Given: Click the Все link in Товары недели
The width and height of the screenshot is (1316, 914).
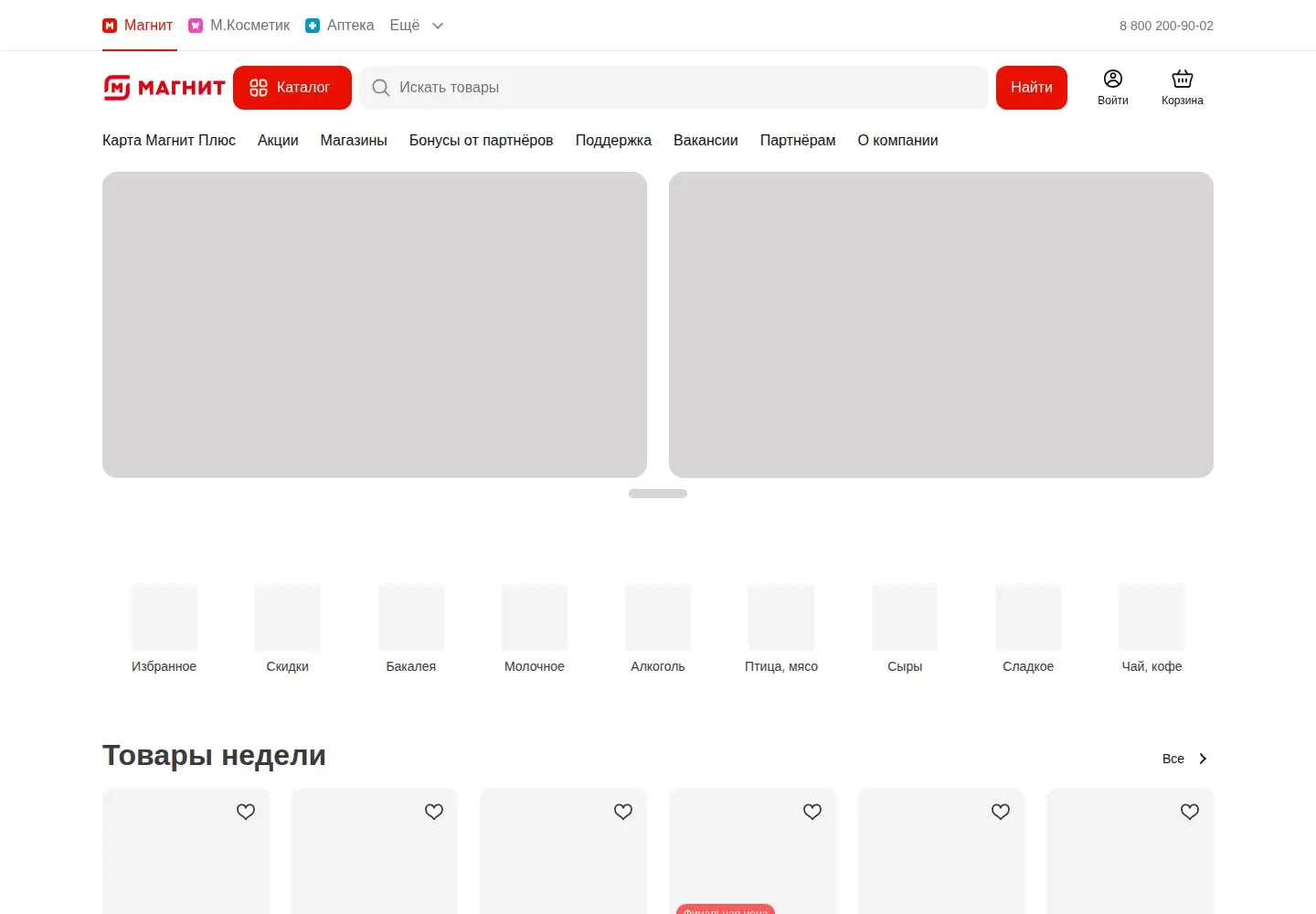Looking at the screenshot, I should point(1173,759).
